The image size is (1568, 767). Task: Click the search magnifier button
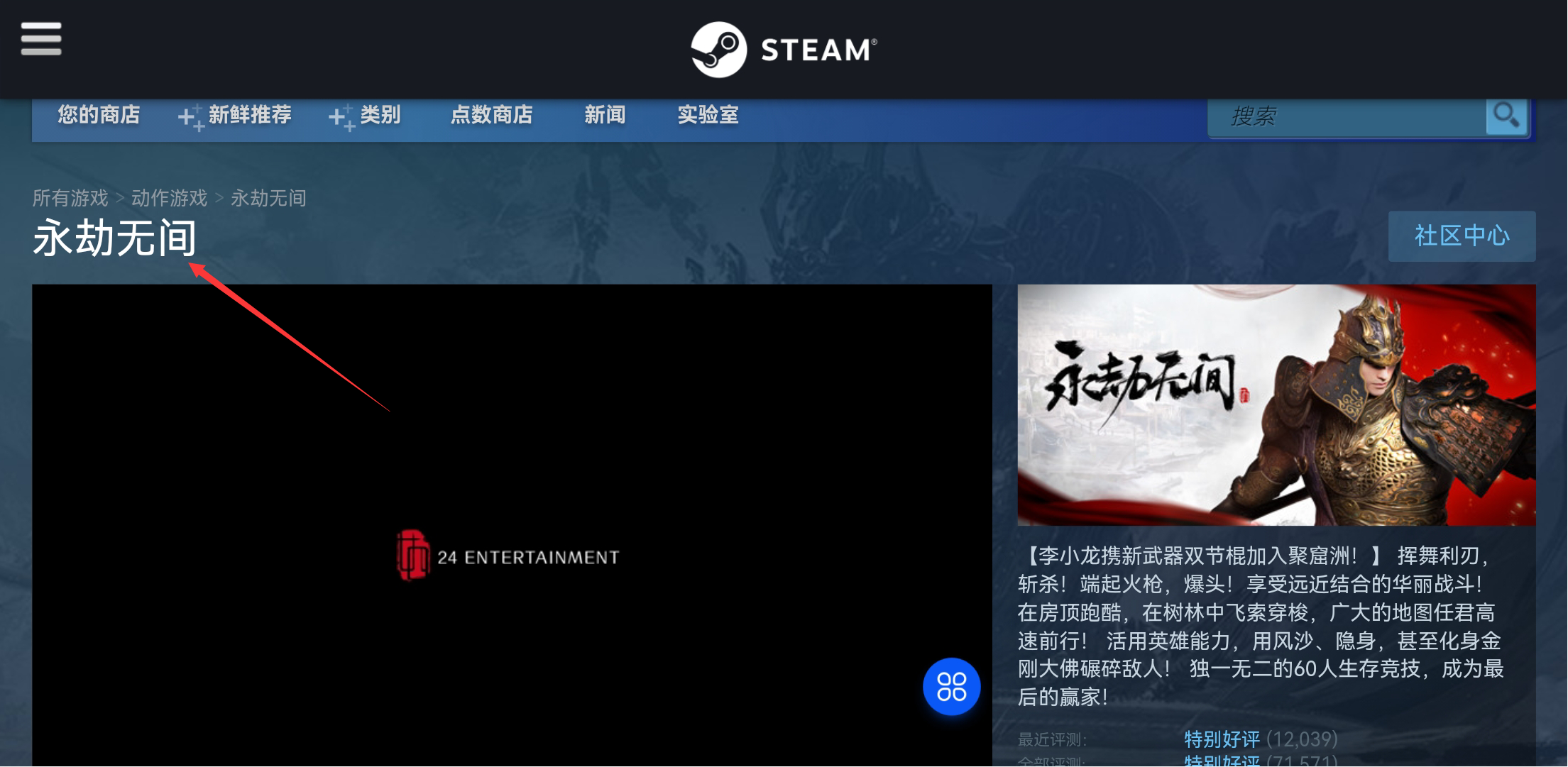[x=1506, y=116]
